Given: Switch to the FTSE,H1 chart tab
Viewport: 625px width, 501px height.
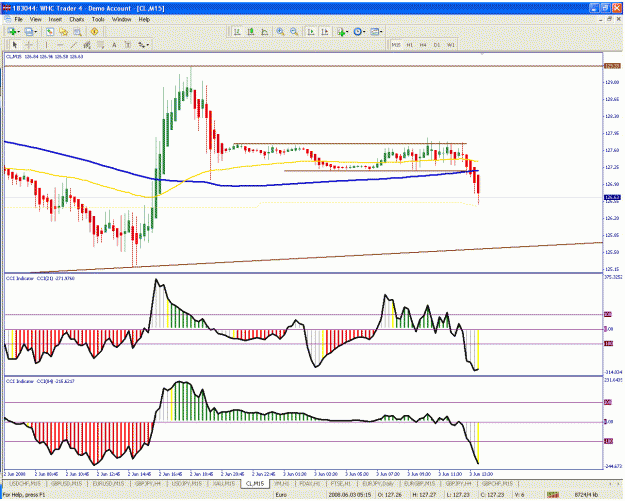Looking at the screenshot, I should [340, 484].
